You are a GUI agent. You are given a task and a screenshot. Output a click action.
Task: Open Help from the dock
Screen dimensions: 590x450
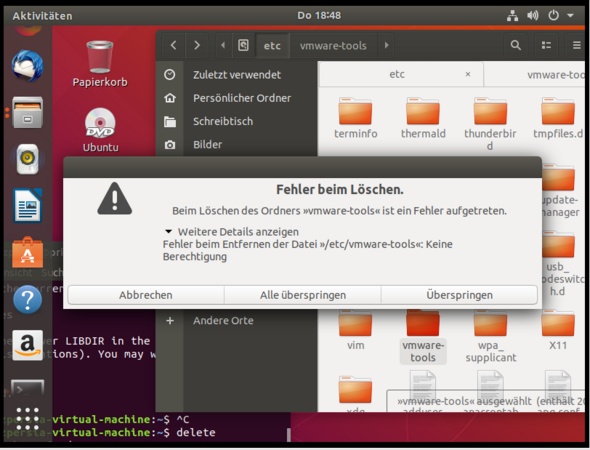(27, 299)
